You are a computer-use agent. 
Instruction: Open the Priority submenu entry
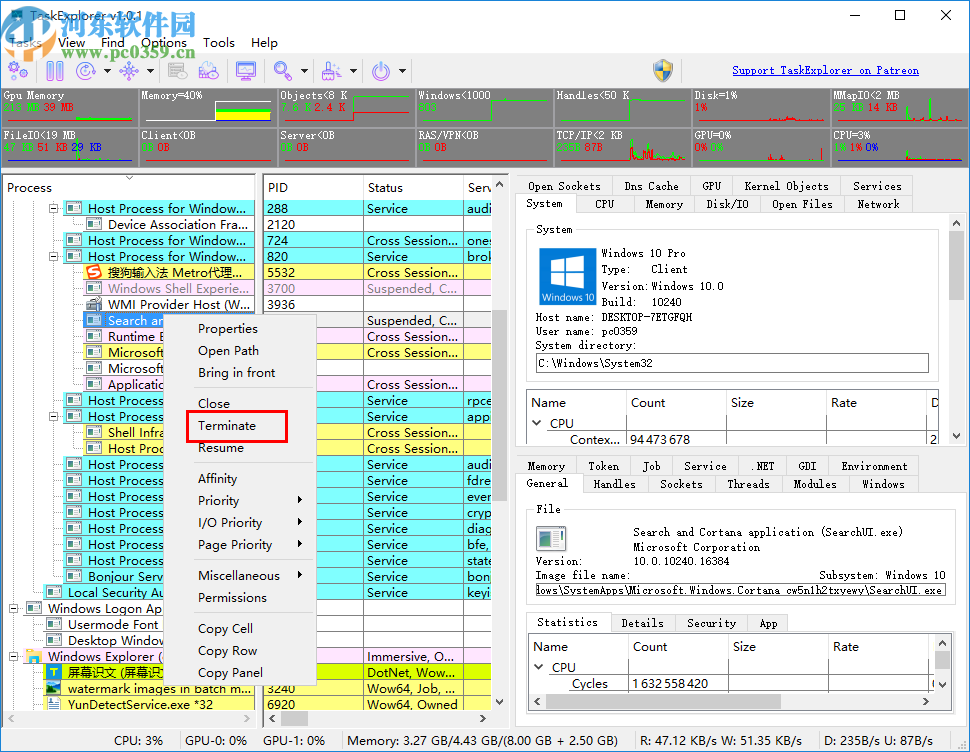(218, 500)
